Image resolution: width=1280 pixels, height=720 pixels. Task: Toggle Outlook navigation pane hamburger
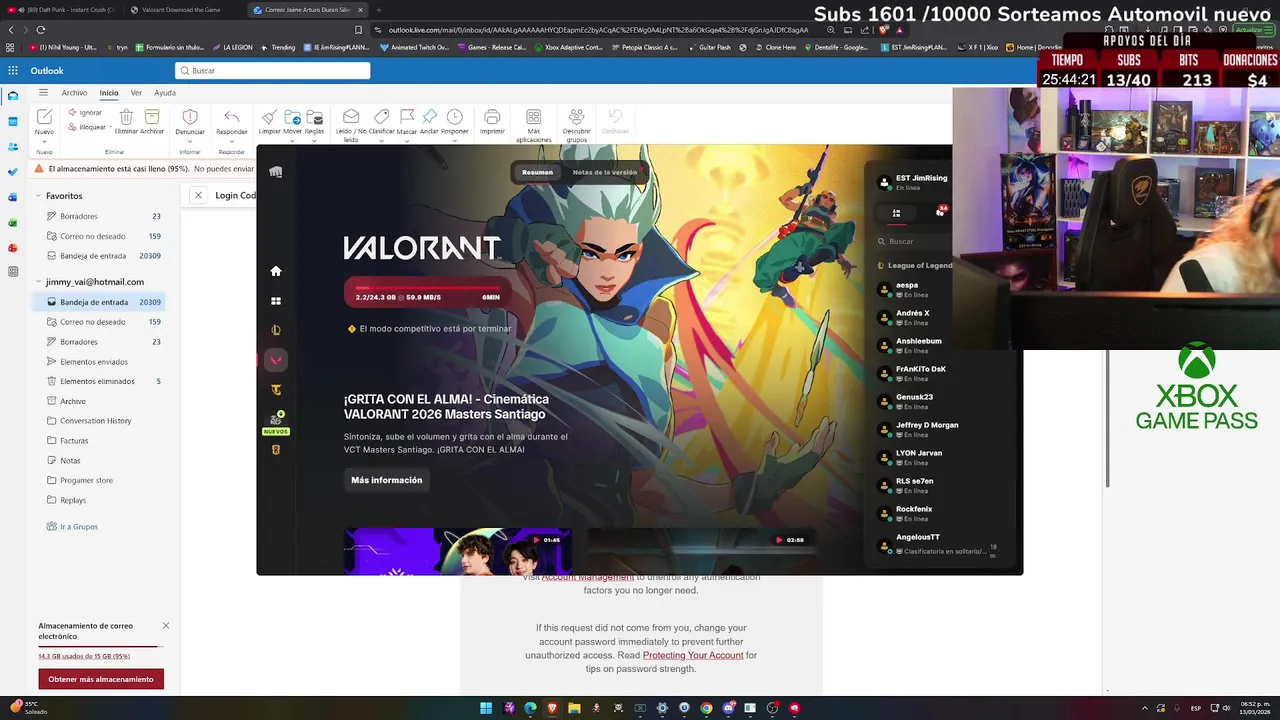pos(43,93)
